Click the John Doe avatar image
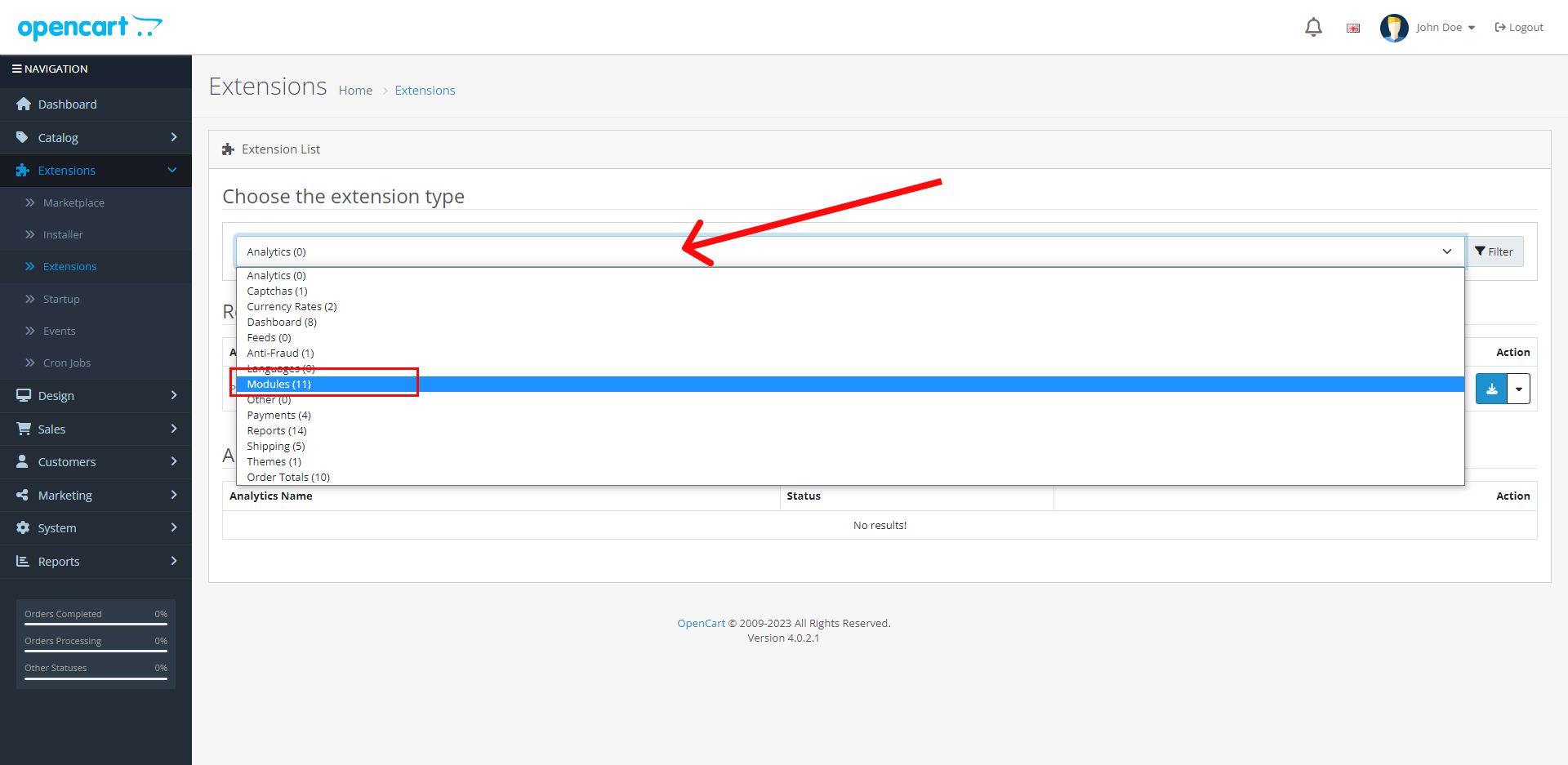The height and width of the screenshot is (765, 1568). [1394, 28]
